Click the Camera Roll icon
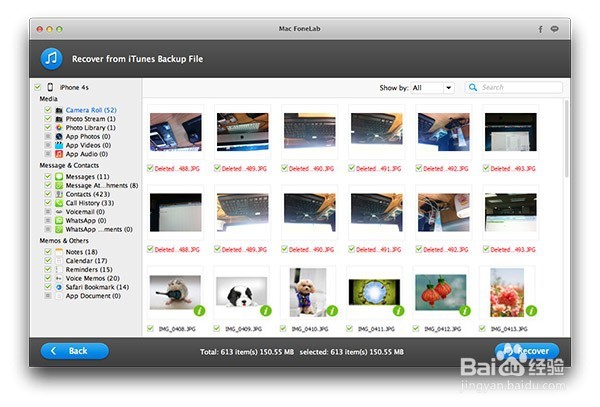 pyautogui.click(x=59, y=110)
